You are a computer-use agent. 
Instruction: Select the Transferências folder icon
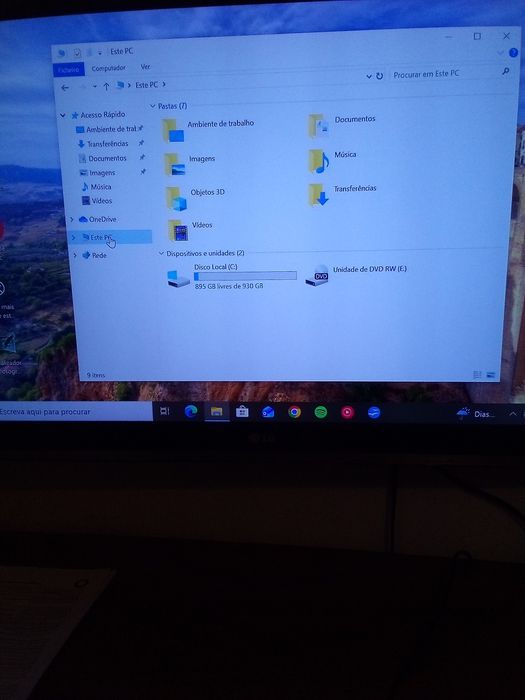click(x=318, y=195)
